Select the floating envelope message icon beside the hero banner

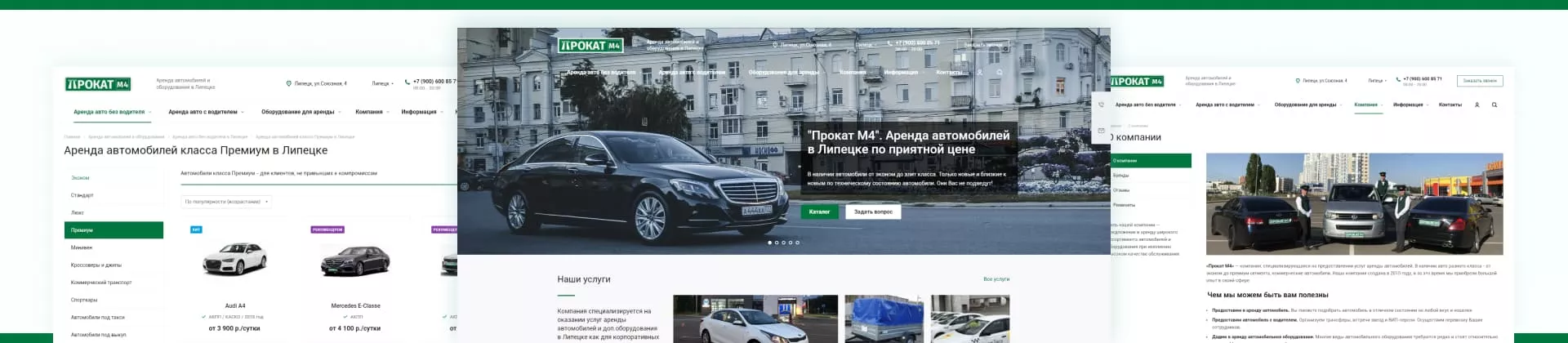[x=1101, y=131]
